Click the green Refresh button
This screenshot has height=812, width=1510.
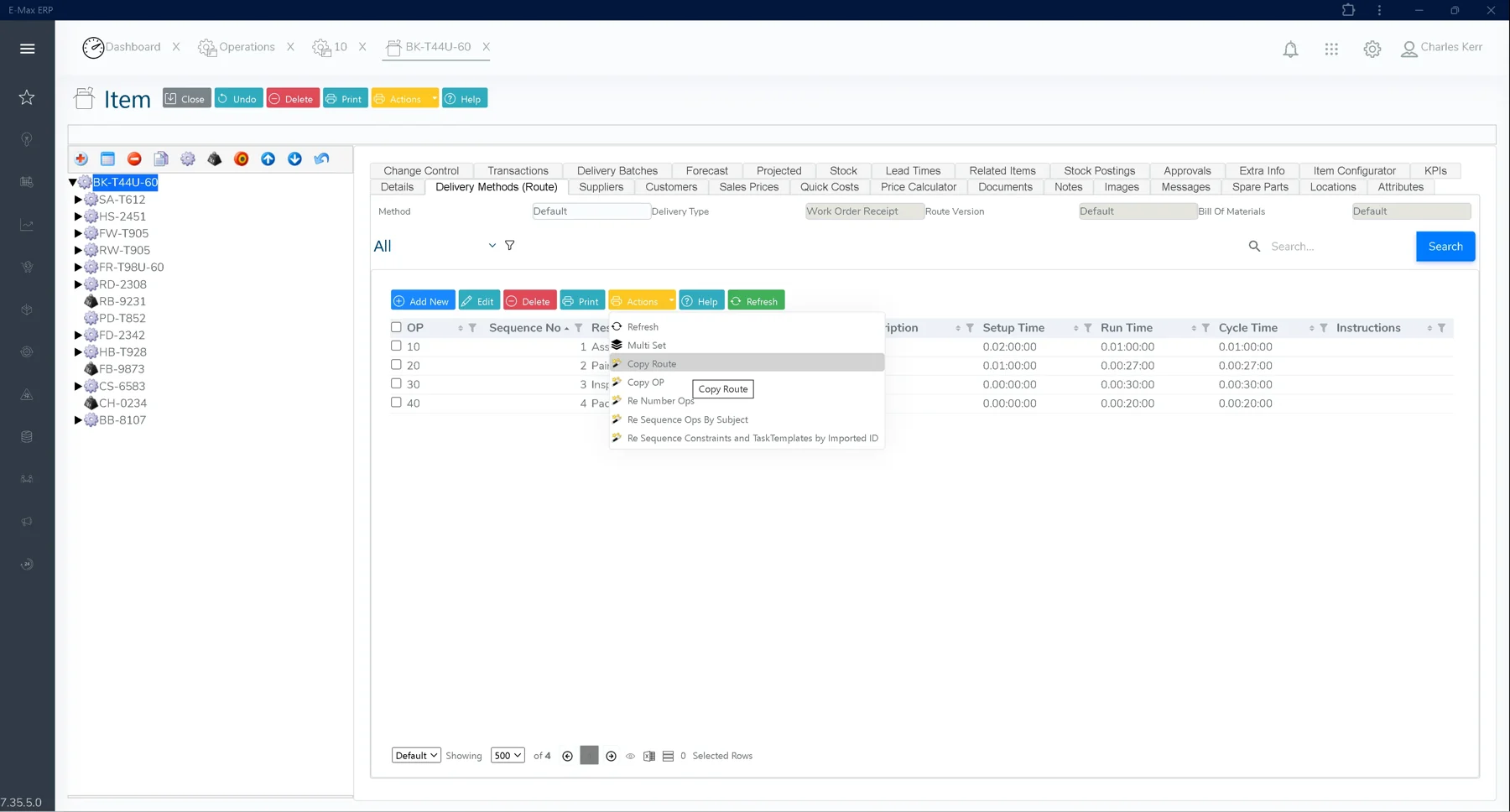(x=756, y=301)
